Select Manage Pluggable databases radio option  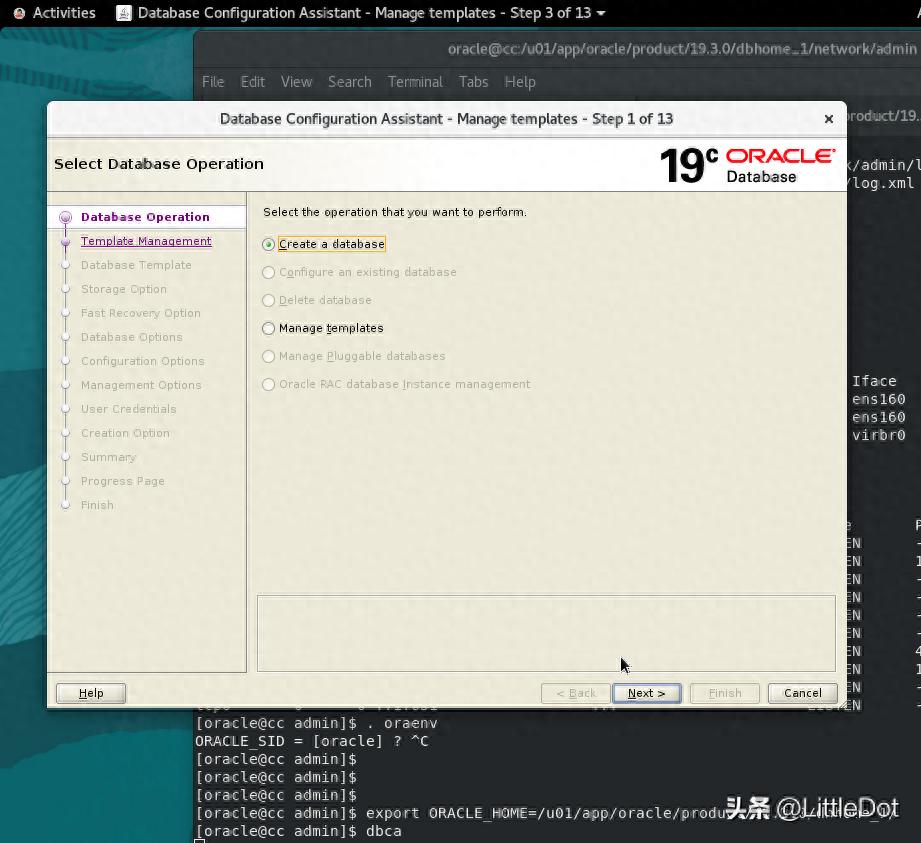pyautogui.click(x=268, y=357)
